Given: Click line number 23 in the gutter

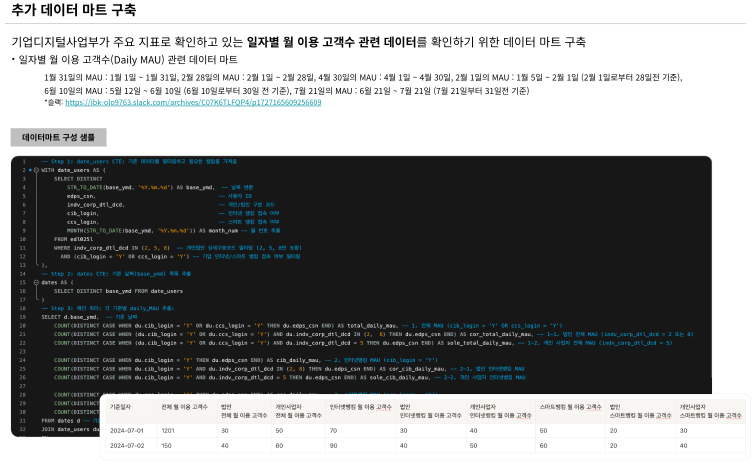Looking at the screenshot, I should point(23,352).
